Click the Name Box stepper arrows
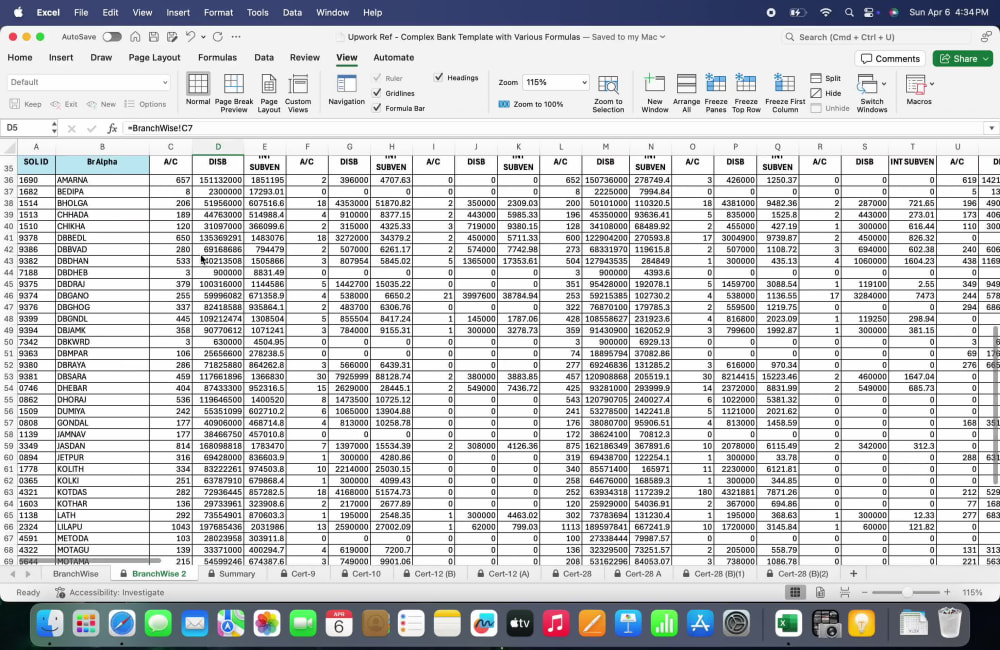 [54, 128]
